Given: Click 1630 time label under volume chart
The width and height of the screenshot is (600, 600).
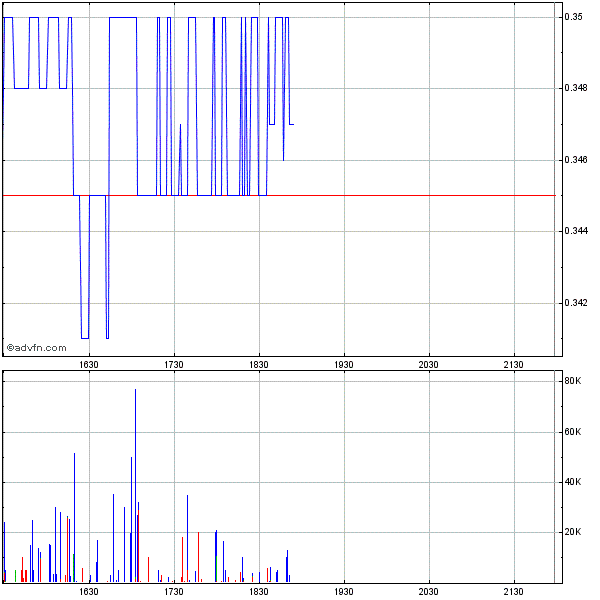Looking at the screenshot, I should click(x=89, y=592).
